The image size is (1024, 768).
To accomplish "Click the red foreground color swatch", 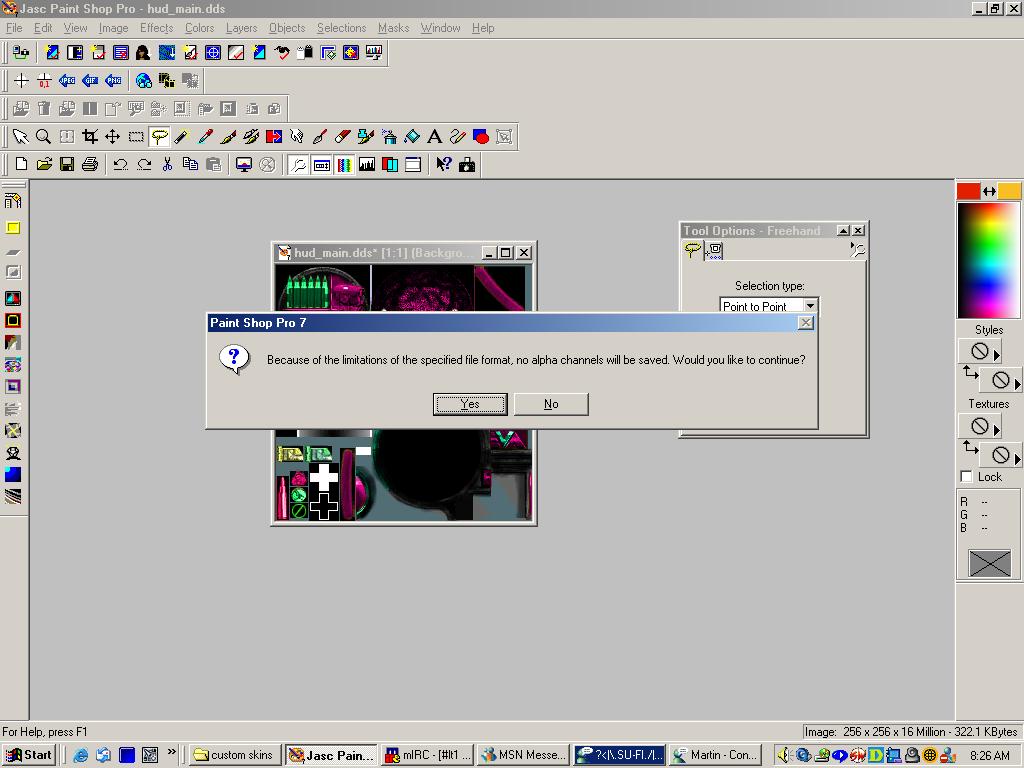I will [x=968, y=191].
